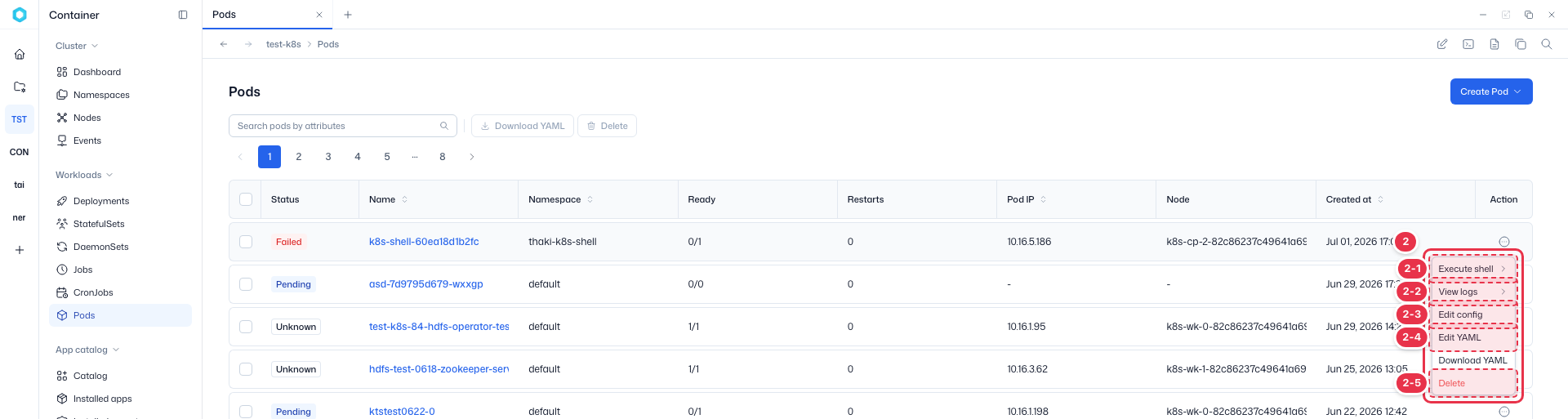Choose Delete from action menu
1568x419 pixels.
pos(1473,383)
